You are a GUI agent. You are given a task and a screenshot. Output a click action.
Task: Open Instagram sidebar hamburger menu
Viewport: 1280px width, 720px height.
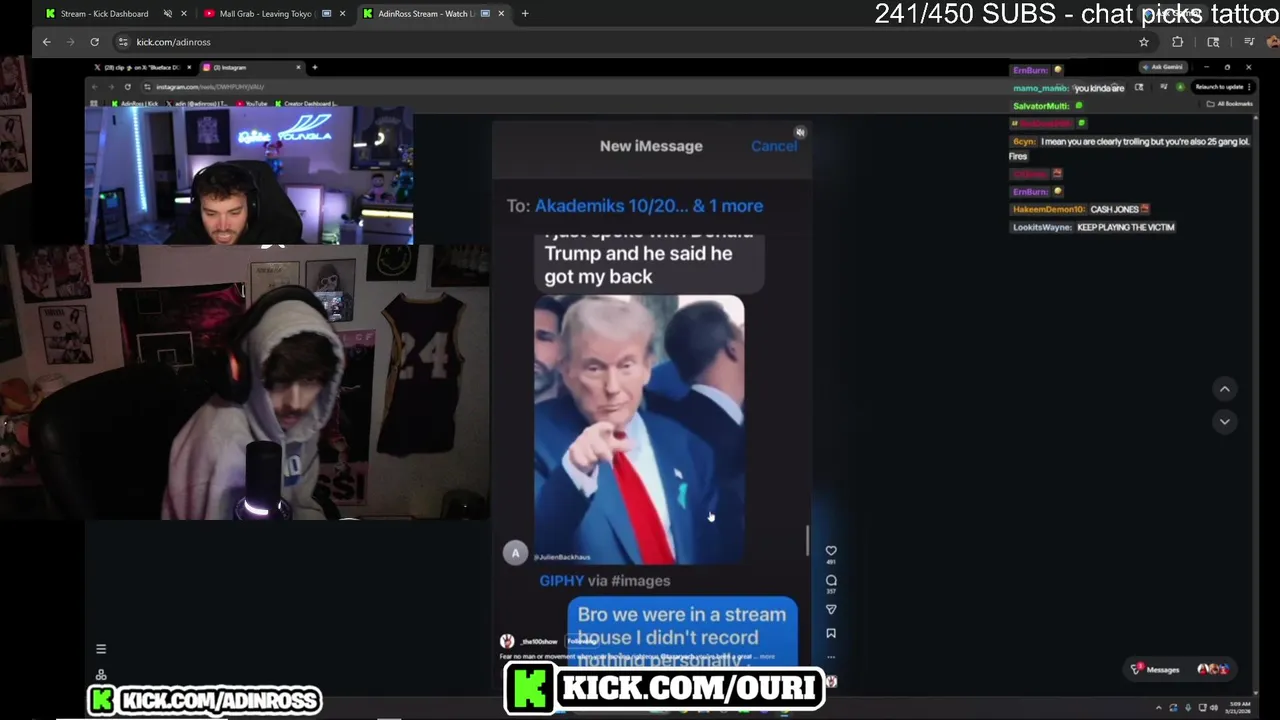tap(101, 649)
